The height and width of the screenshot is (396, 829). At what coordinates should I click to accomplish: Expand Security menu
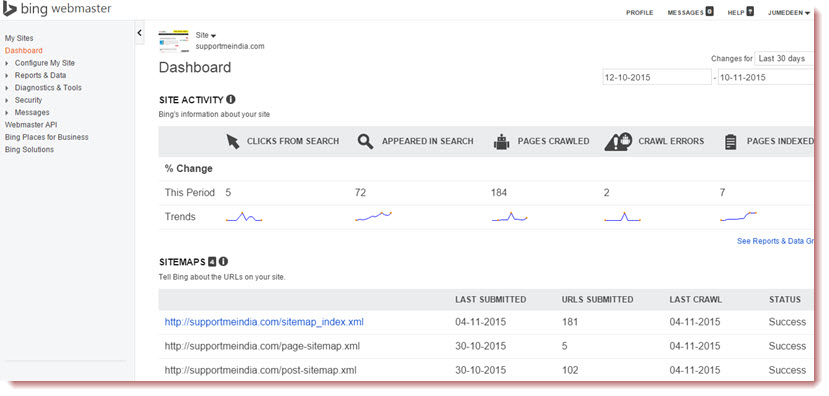tap(24, 100)
